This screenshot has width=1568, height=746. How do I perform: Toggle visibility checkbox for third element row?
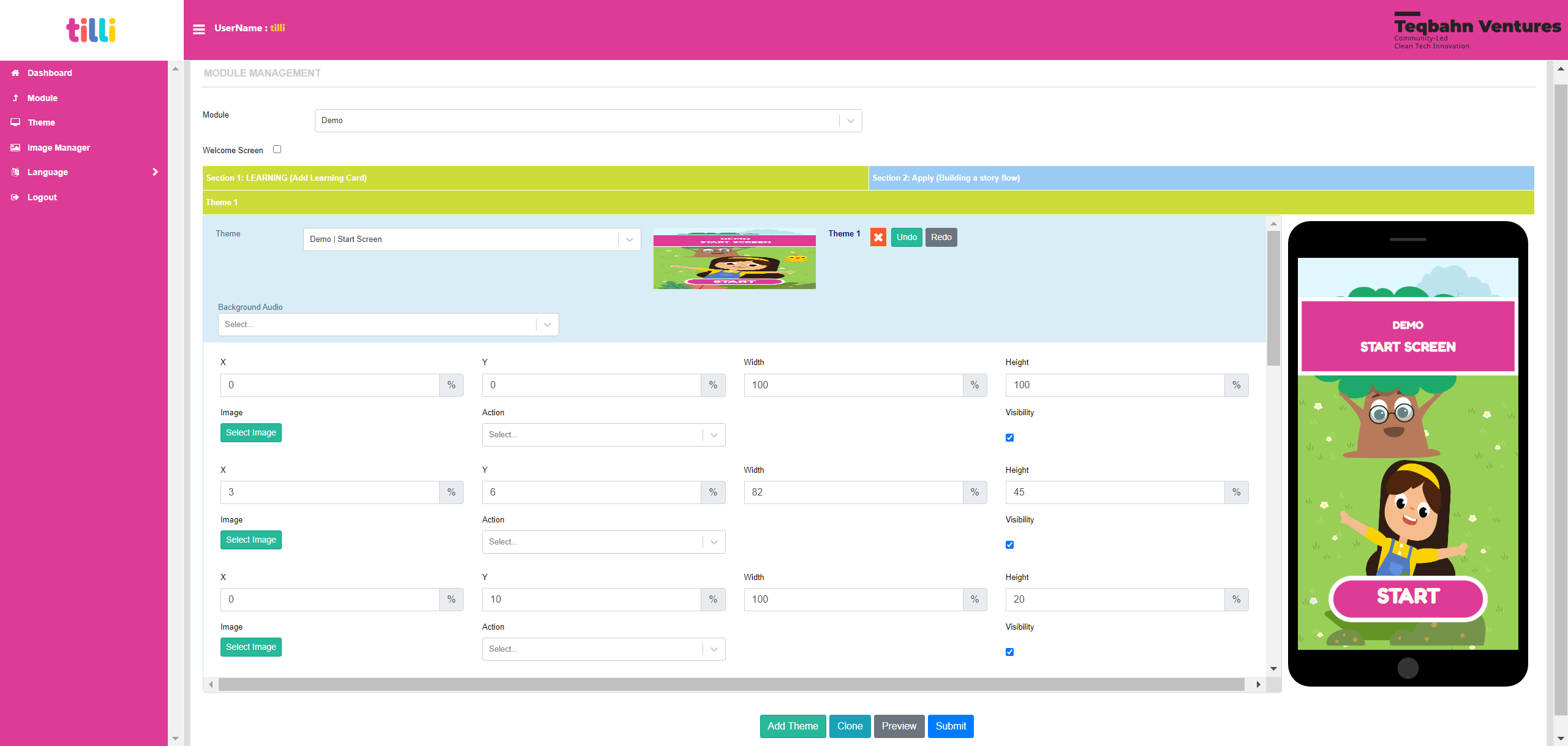pos(1010,652)
